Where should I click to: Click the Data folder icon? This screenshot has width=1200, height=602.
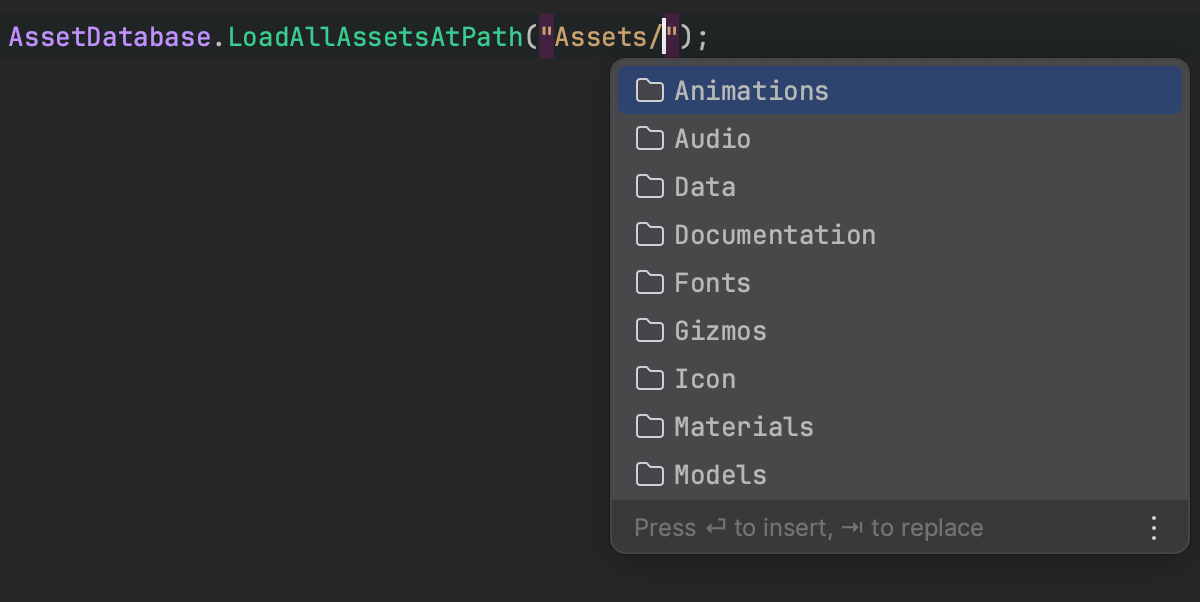[x=650, y=187]
